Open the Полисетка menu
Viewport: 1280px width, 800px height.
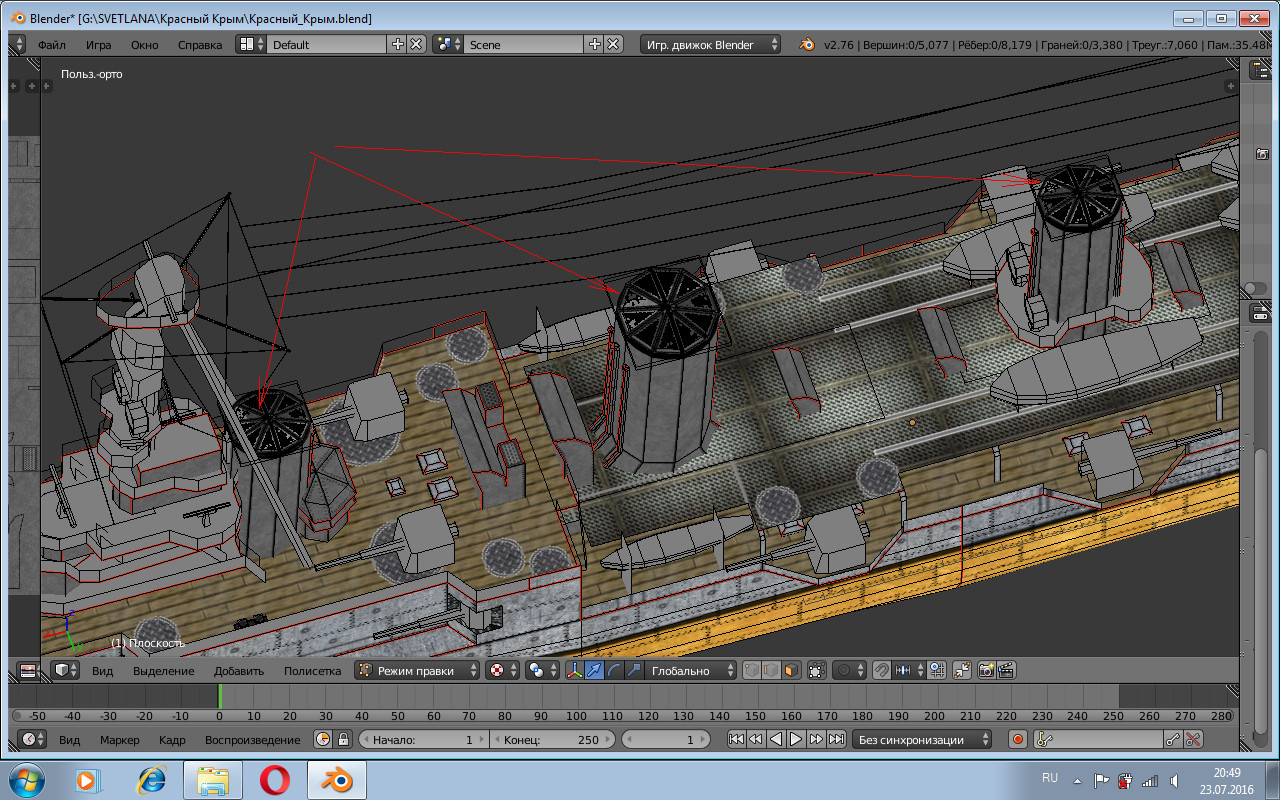point(312,671)
